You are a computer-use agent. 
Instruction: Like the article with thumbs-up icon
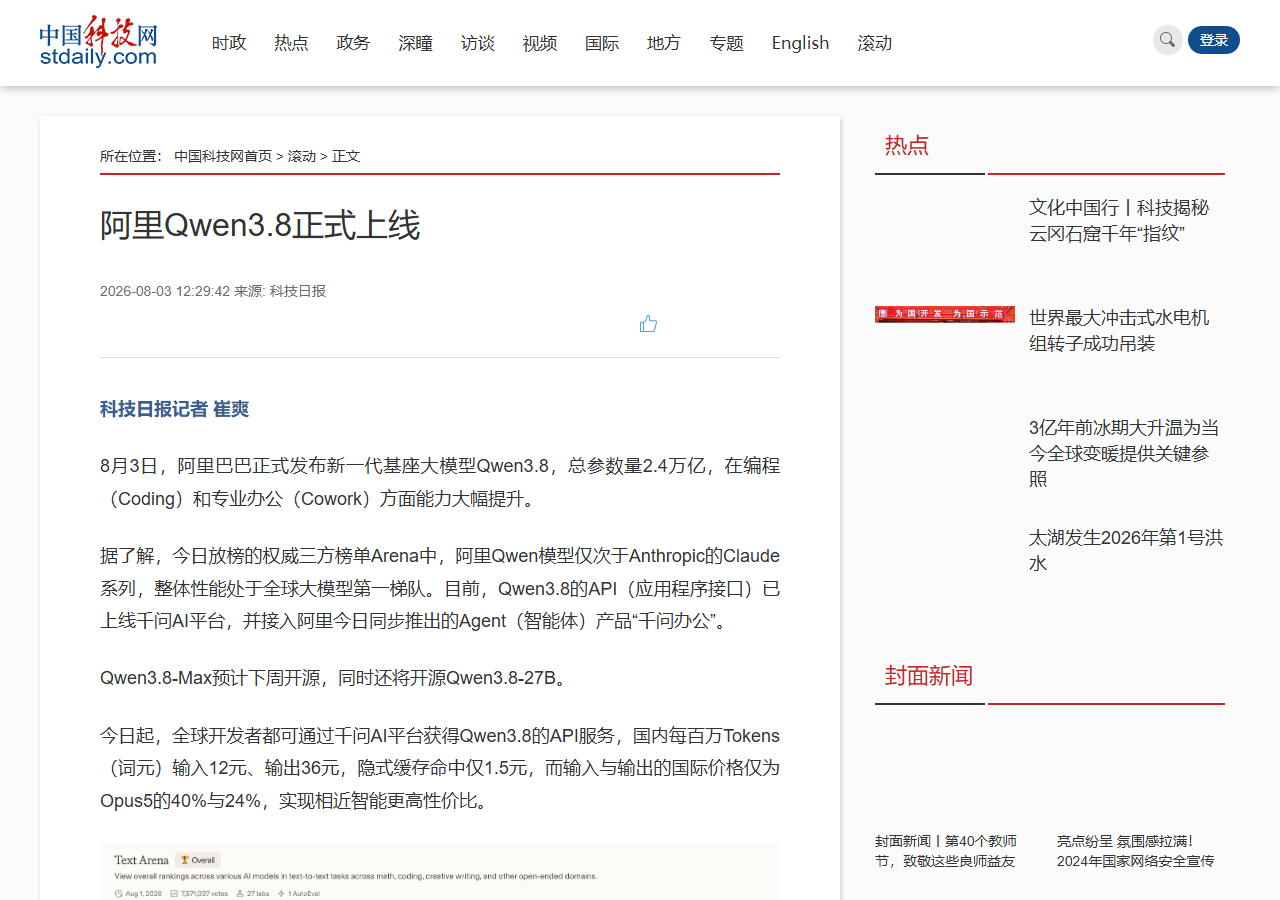pyautogui.click(x=648, y=323)
